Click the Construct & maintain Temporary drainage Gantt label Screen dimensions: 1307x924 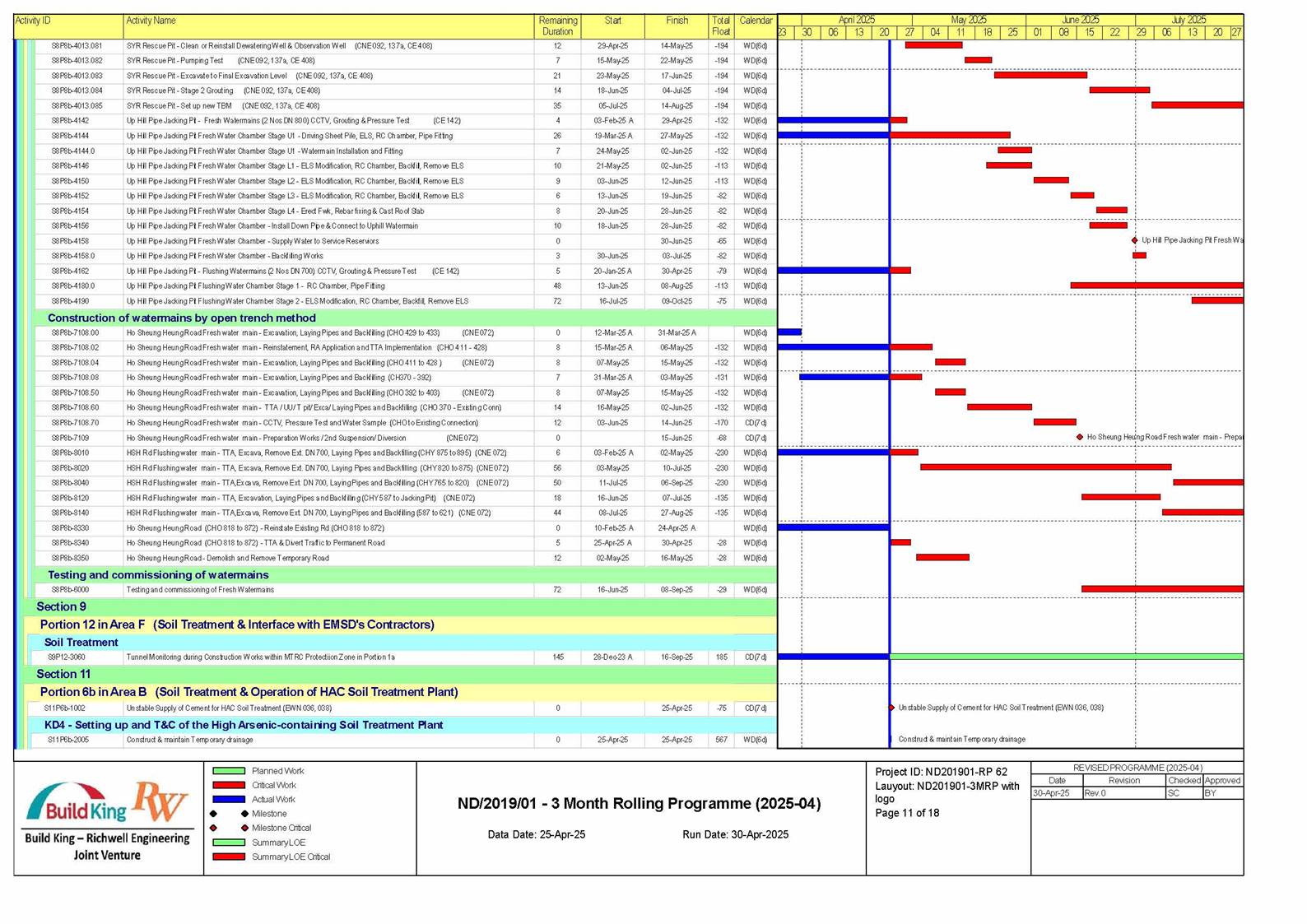tap(961, 739)
